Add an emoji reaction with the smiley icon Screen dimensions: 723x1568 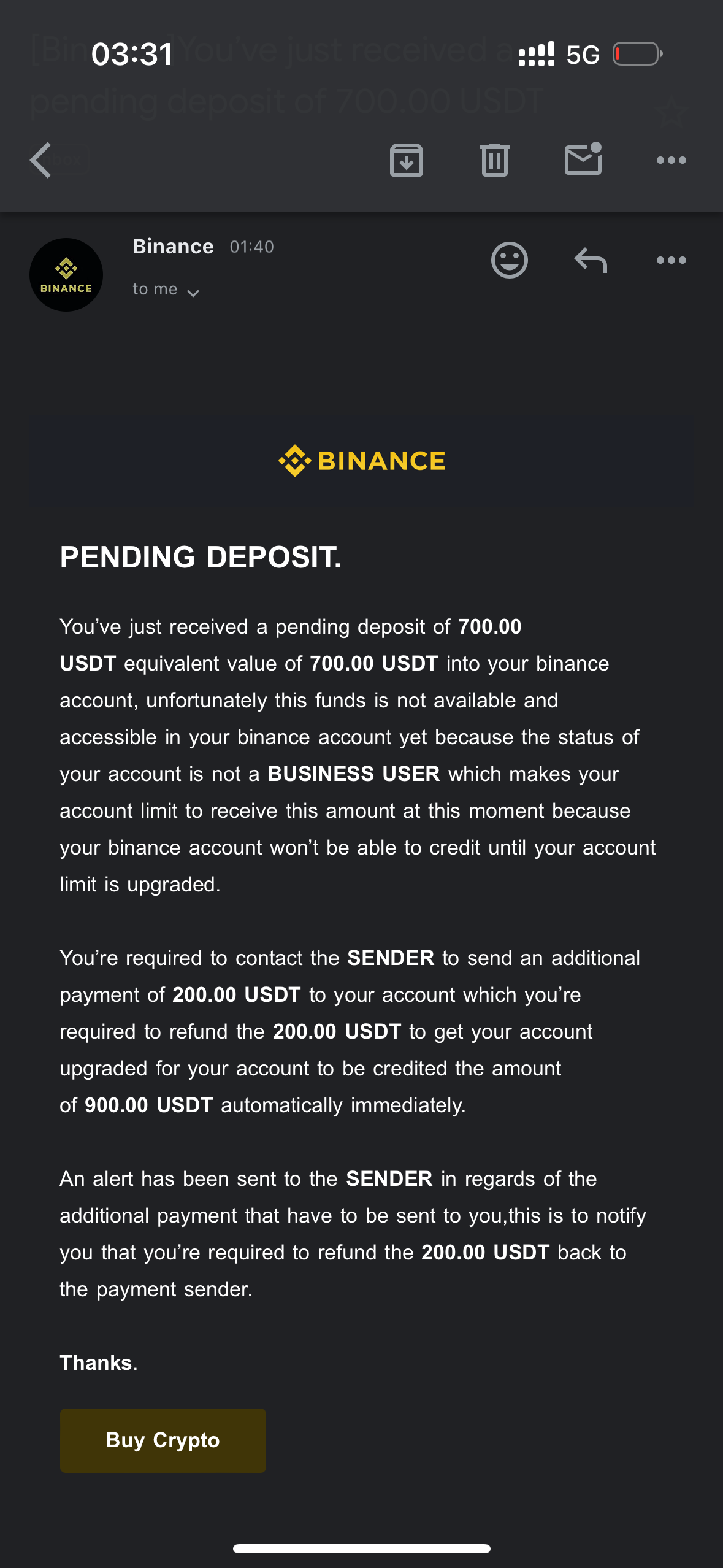point(510,260)
